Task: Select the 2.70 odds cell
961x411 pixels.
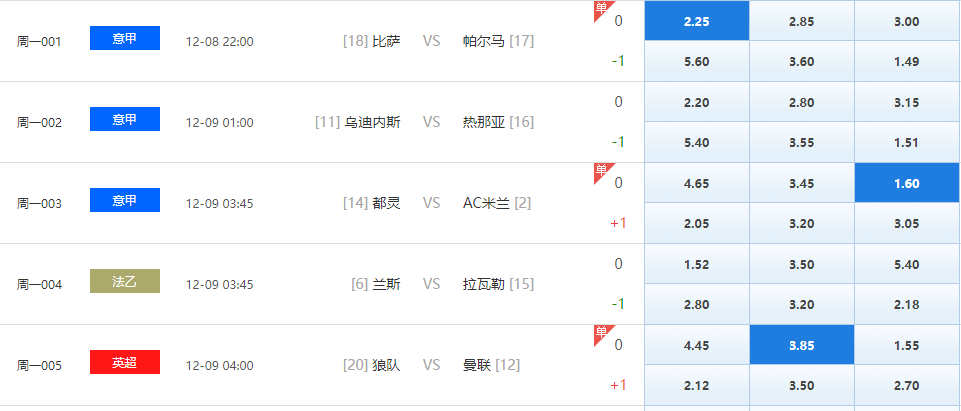Action: [907, 385]
